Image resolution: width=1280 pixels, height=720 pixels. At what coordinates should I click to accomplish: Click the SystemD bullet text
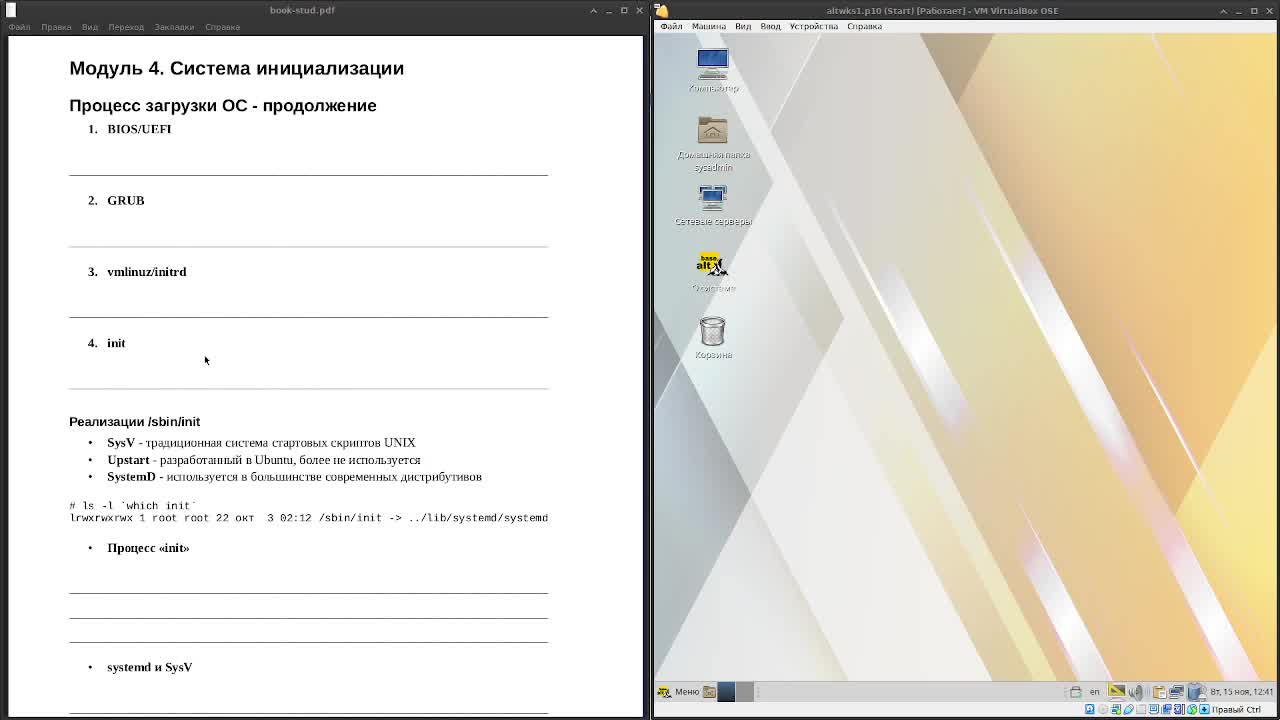tap(294, 477)
